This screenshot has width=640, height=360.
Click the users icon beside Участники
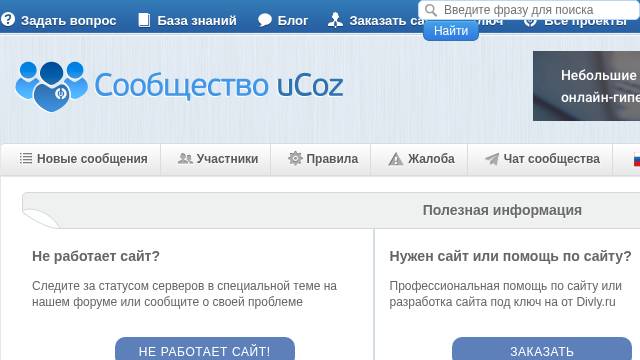coord(185,158)
